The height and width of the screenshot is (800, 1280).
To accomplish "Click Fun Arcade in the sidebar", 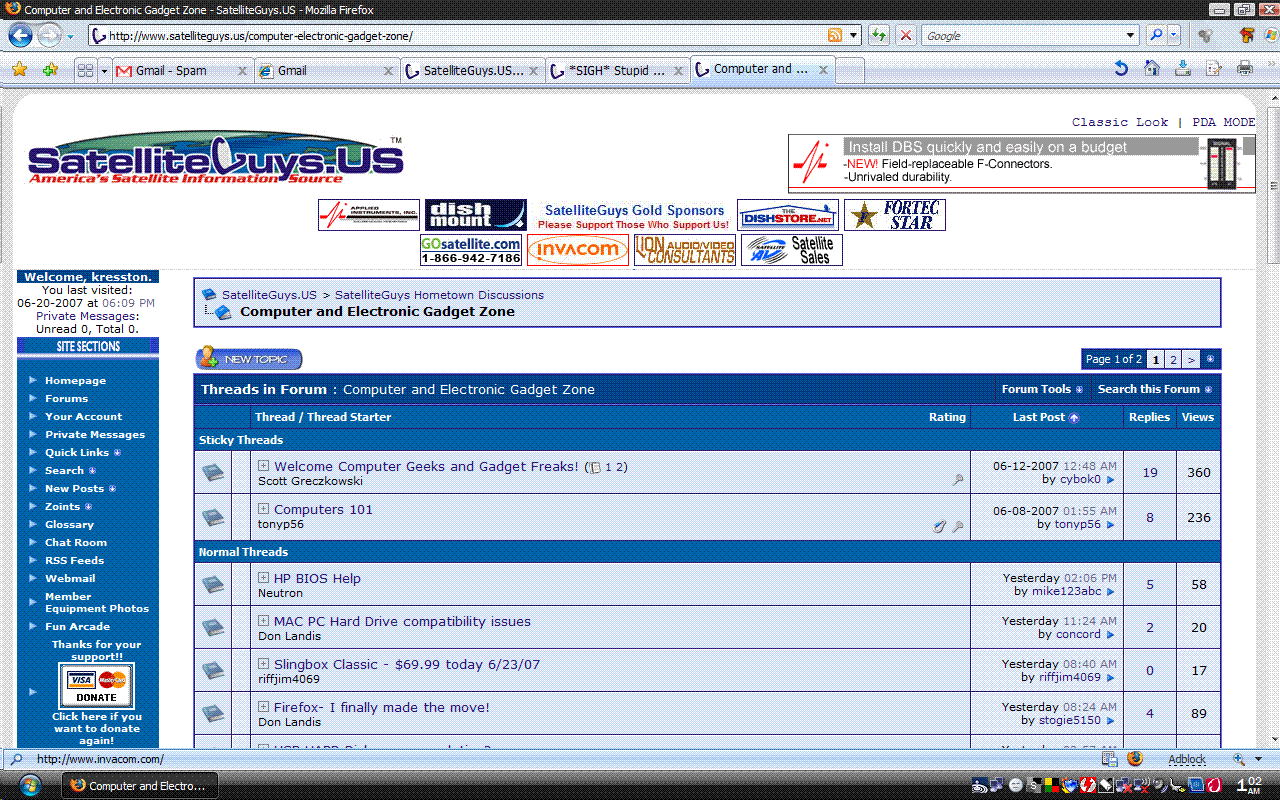I will point(77,626).
